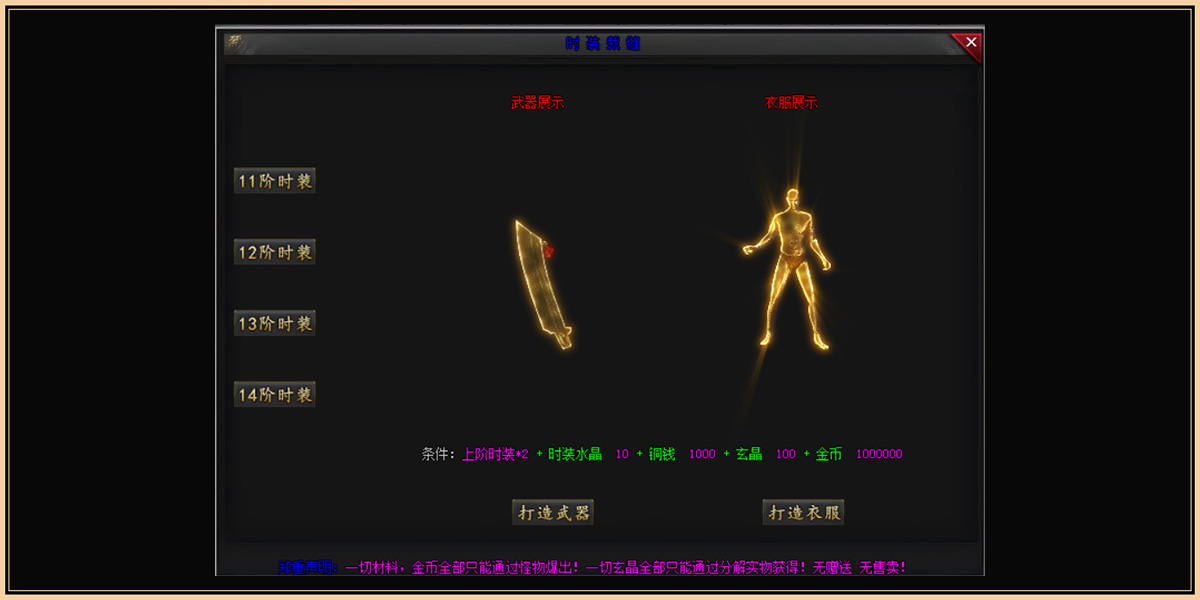Click the 玄晶 requirement
Image resolution: width=1200 pixels, height=600 pixels.
click(749, 454)
